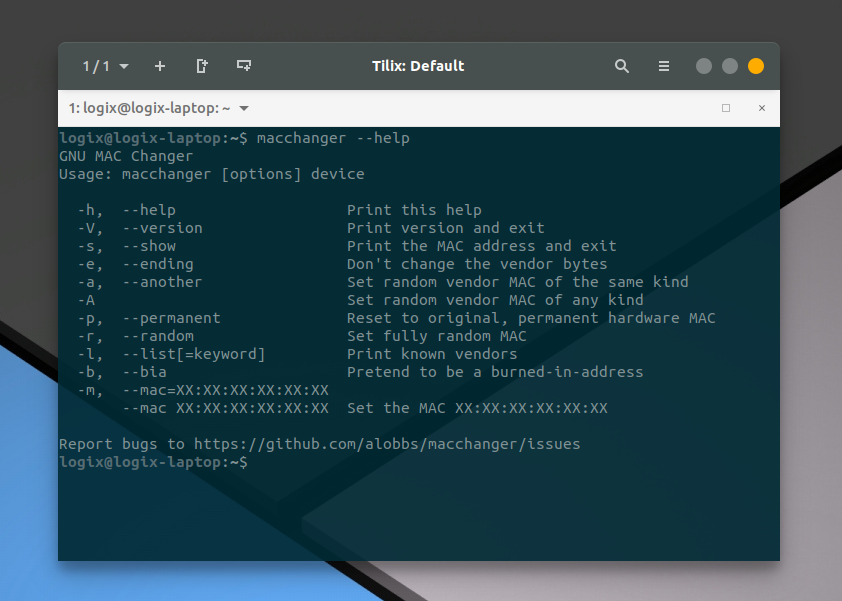
Task: Click 'Pretend to be a burned-in-address' description
Action: point(495,372)
